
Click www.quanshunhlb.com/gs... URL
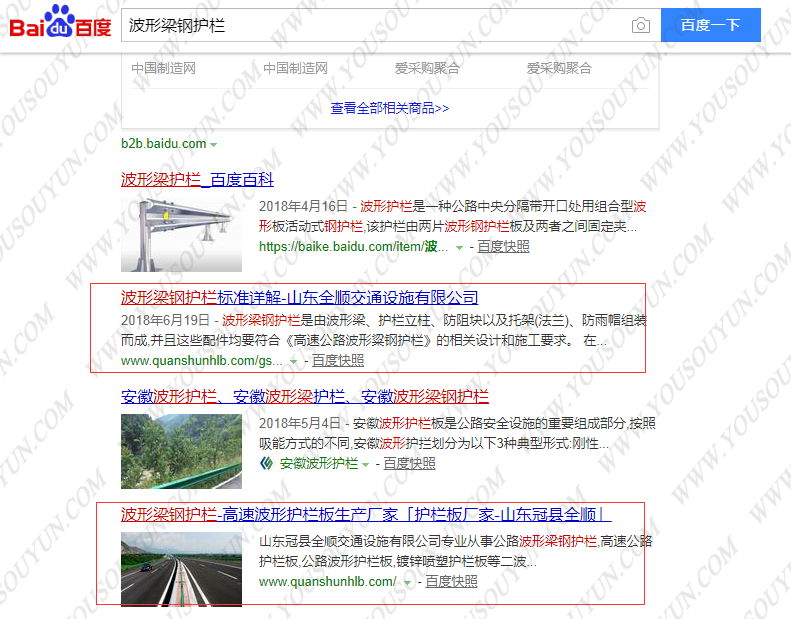(202, 361)
